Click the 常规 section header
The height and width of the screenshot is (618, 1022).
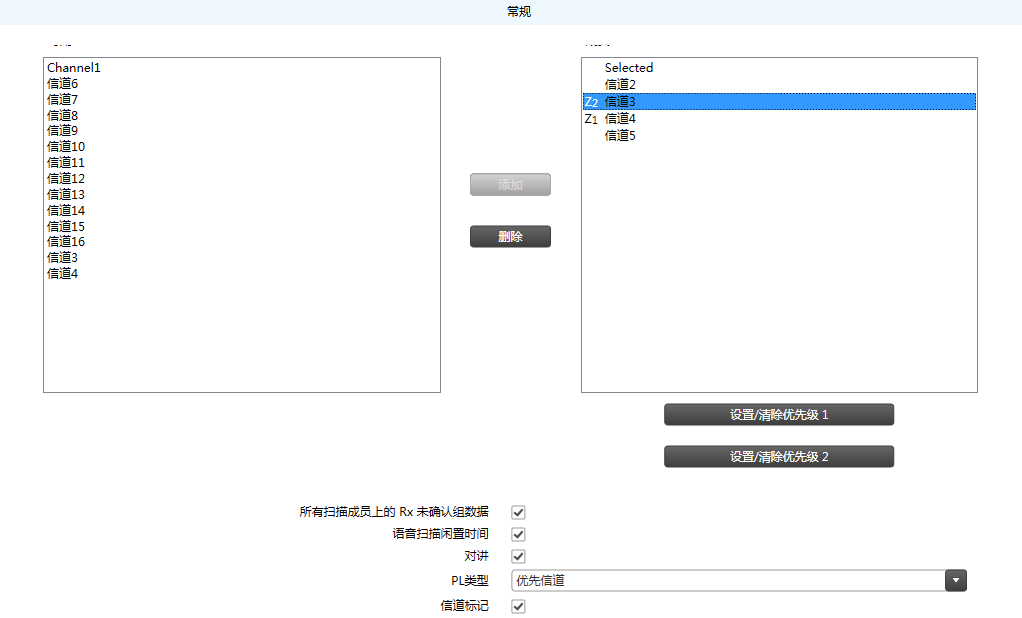point(519,12)
